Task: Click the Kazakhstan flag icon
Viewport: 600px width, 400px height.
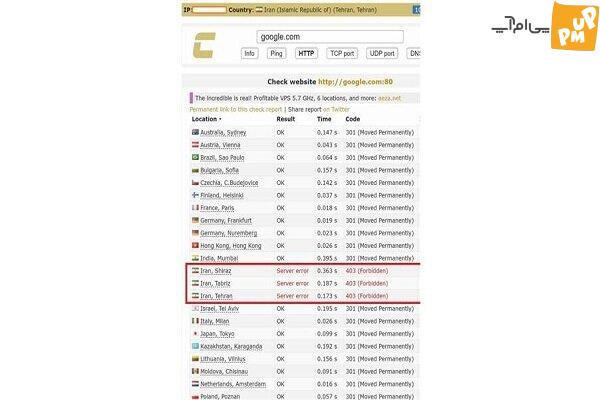Action: tap(196, 346)
